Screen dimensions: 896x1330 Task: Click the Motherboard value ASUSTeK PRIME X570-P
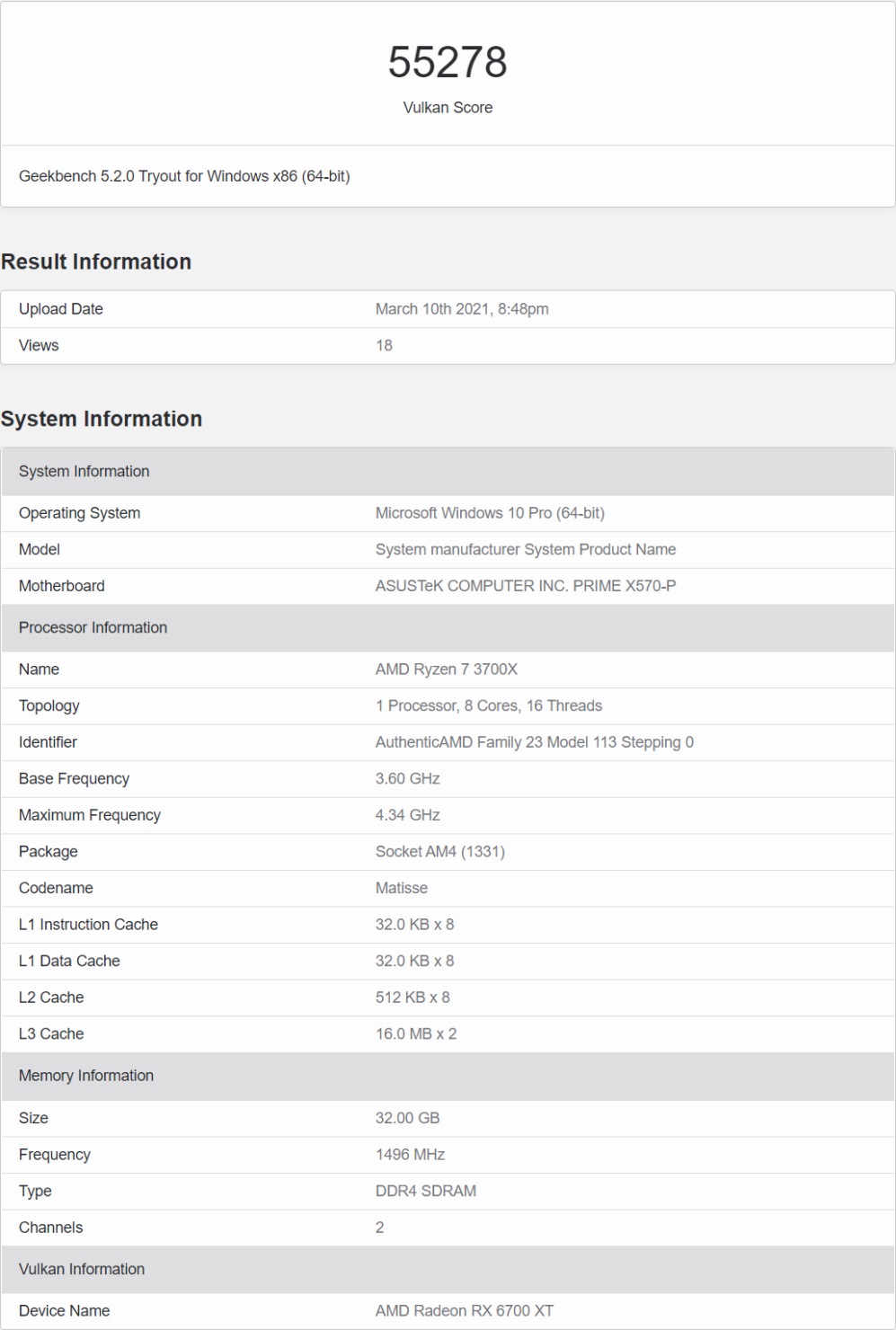(526, 586)
